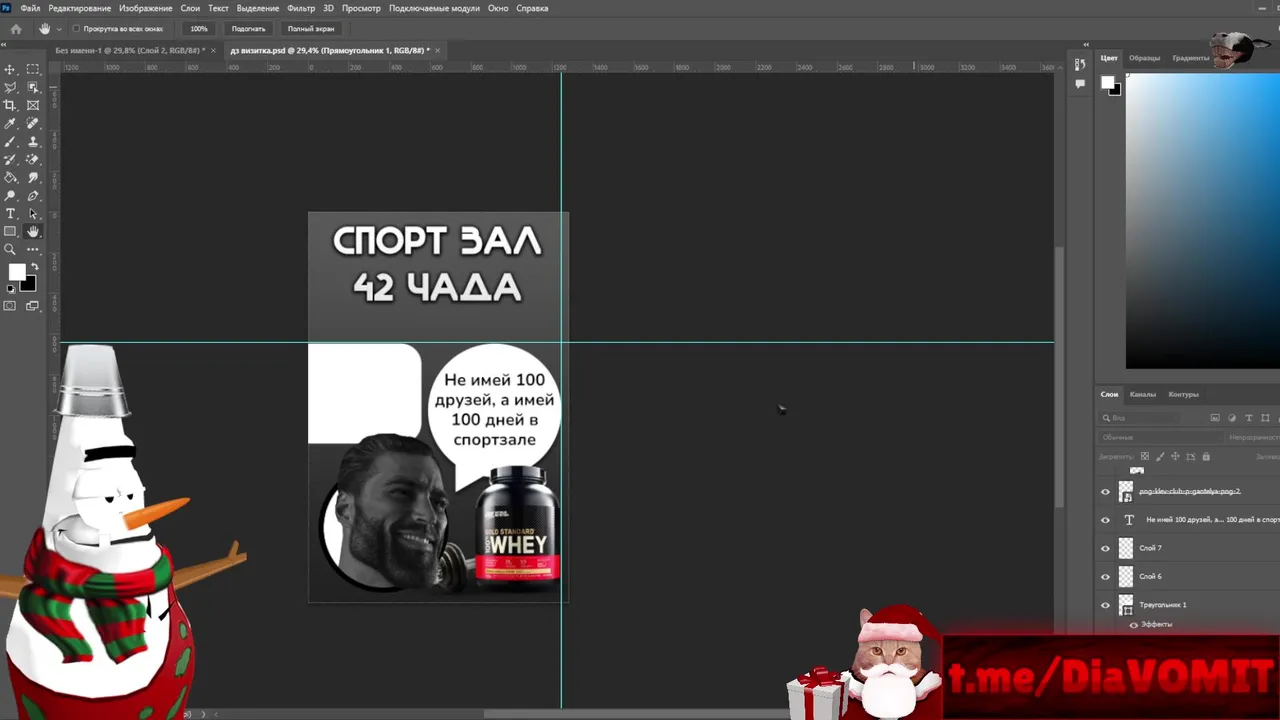
Task: Click the foreground color swatch in toolbox
Action: point(16,273)
